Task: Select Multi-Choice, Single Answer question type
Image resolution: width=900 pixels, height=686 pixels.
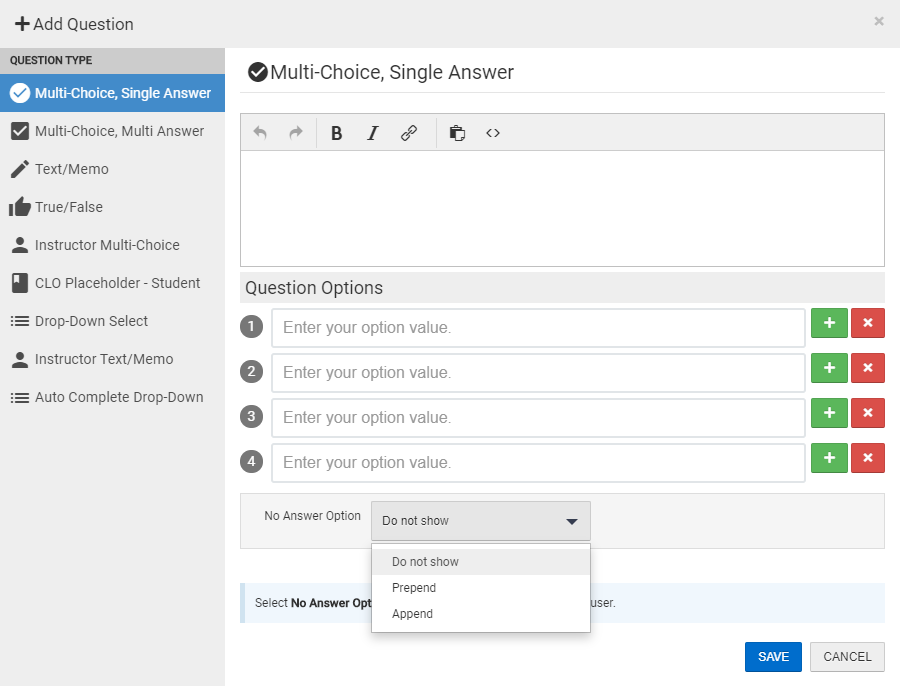Action: point(112,93)
